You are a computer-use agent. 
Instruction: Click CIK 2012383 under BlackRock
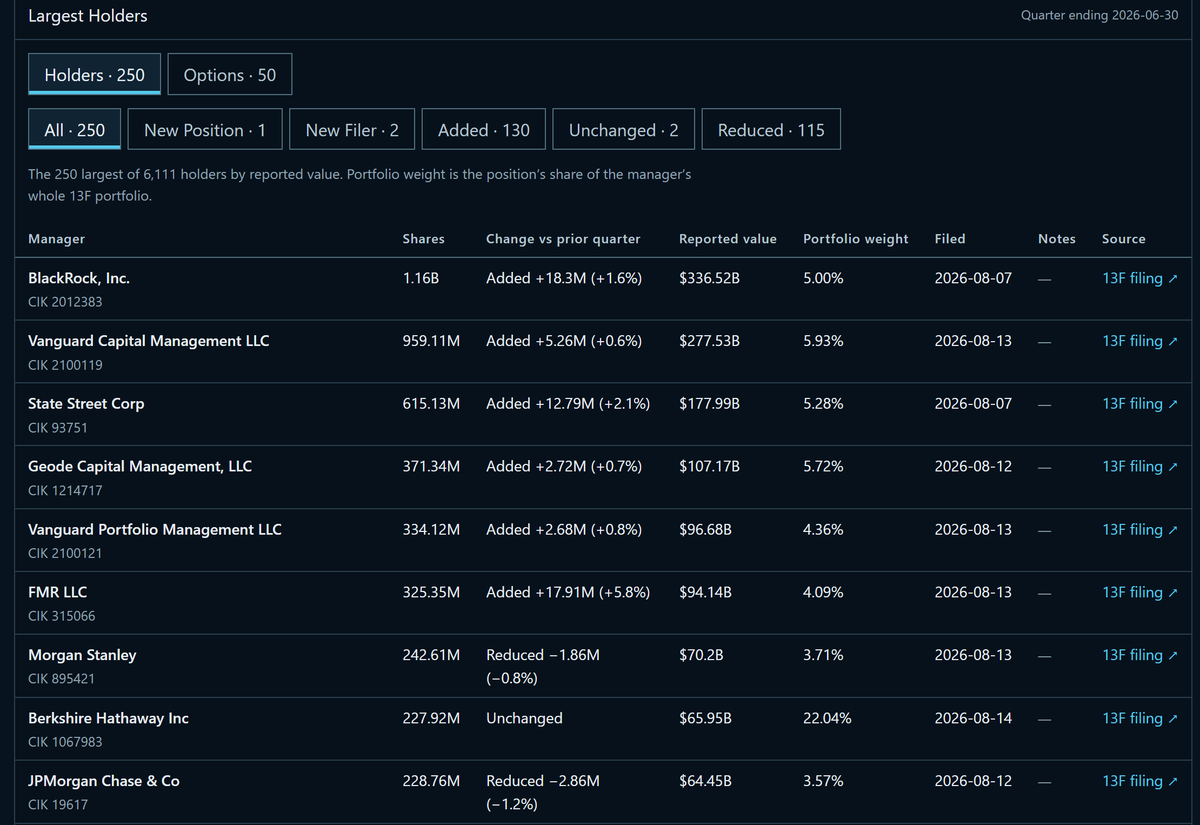point(65,302)
